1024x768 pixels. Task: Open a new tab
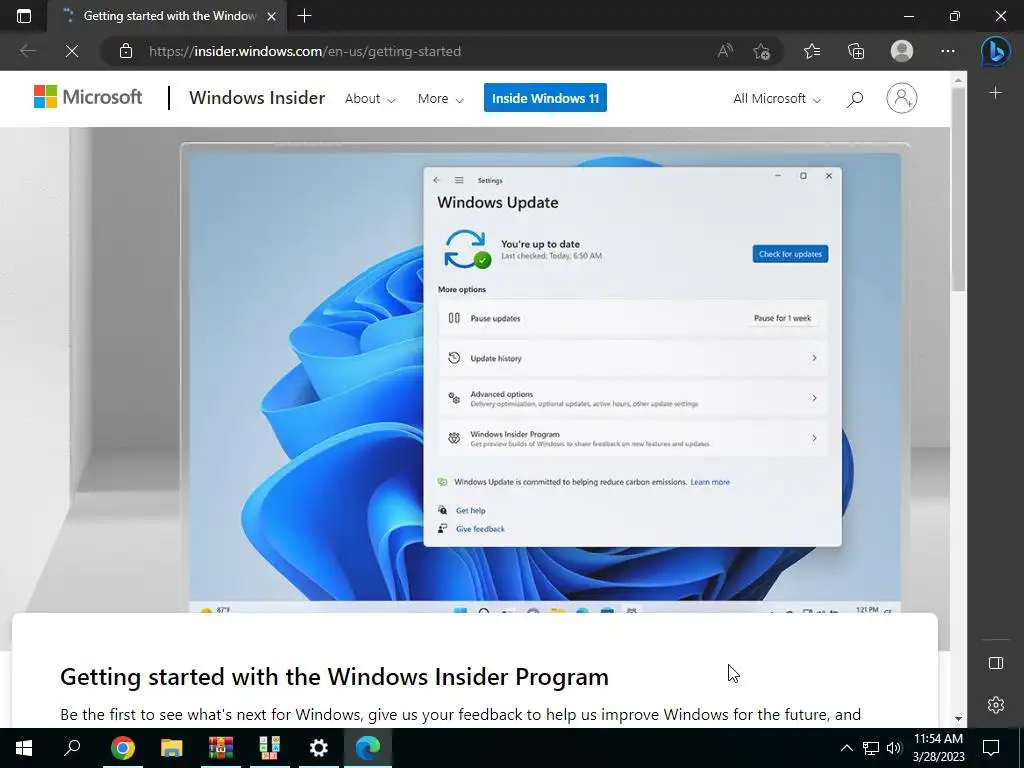pos(304,16)
